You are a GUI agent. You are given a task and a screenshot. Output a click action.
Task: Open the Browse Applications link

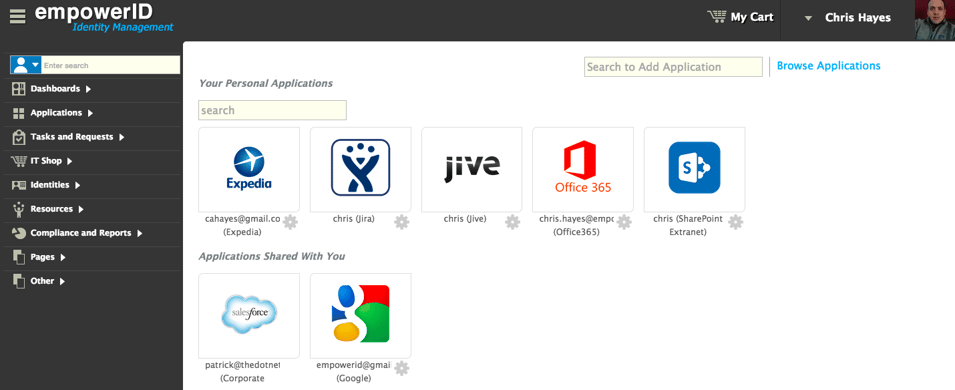[x=828, y=66]
